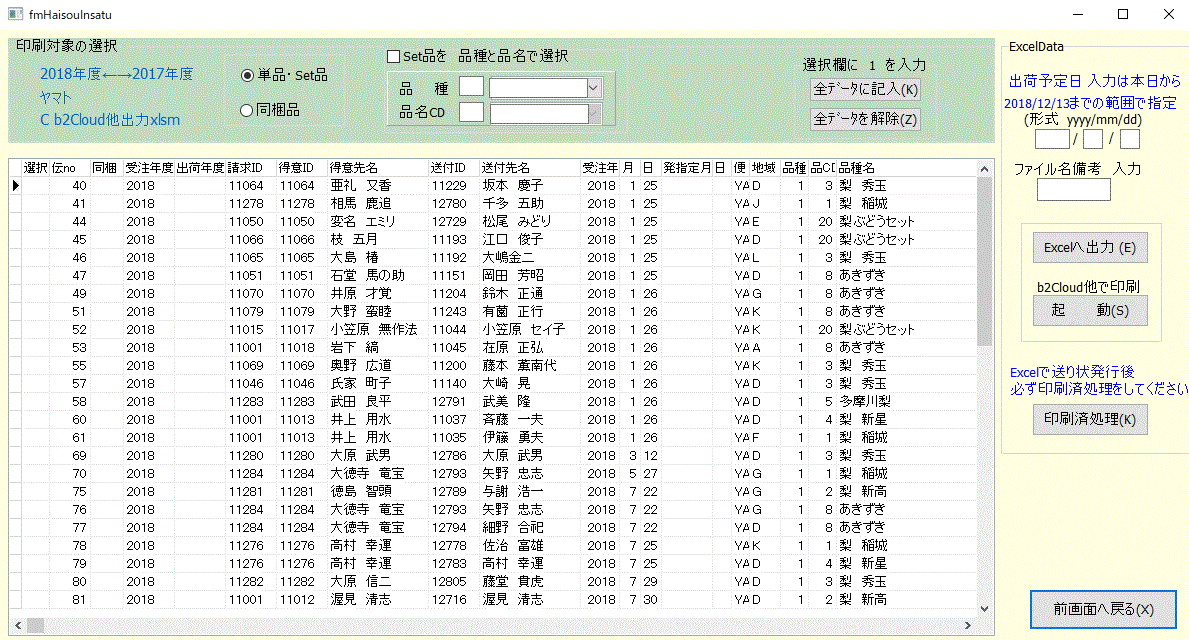Viewport: 1189px width, 640px height.
Task: Click the month field of shipping date
Action: click(x=1093, y=139)
